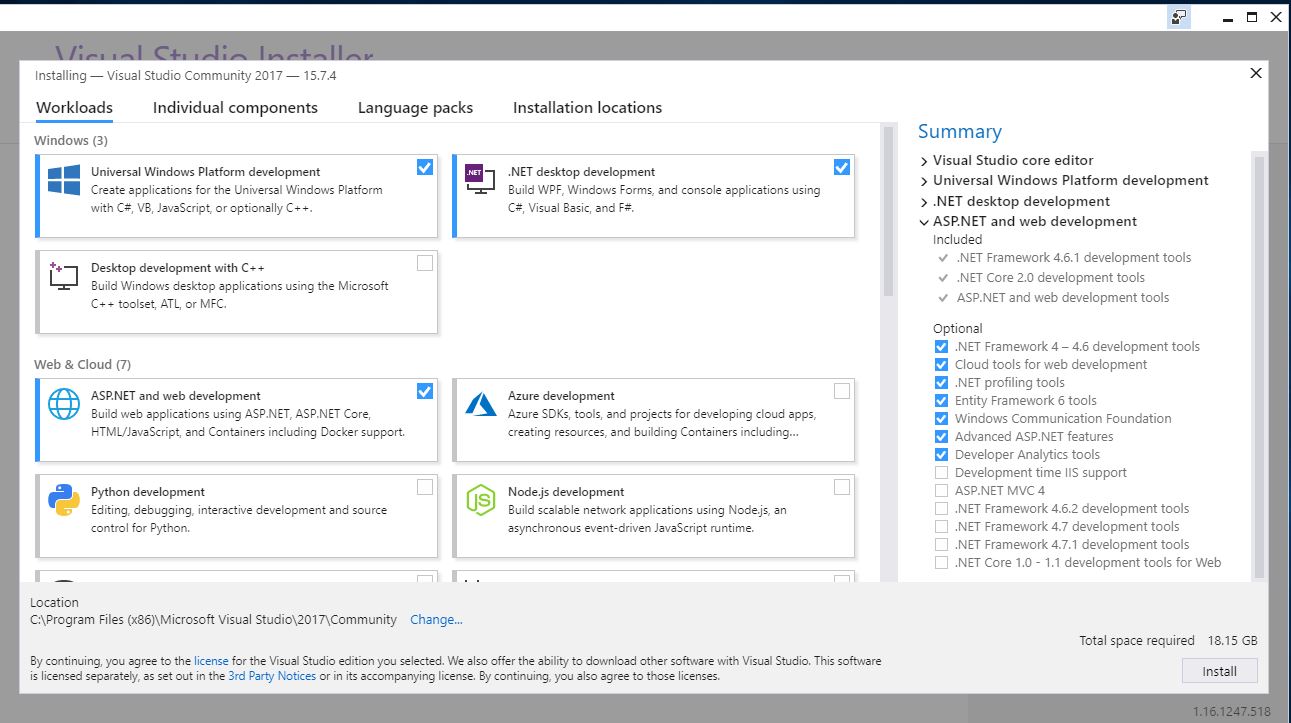Viewport: 1291px width, 723px height.
Task: Click the Optional section label
Action: pyautogui.click(x=958, y=329)
